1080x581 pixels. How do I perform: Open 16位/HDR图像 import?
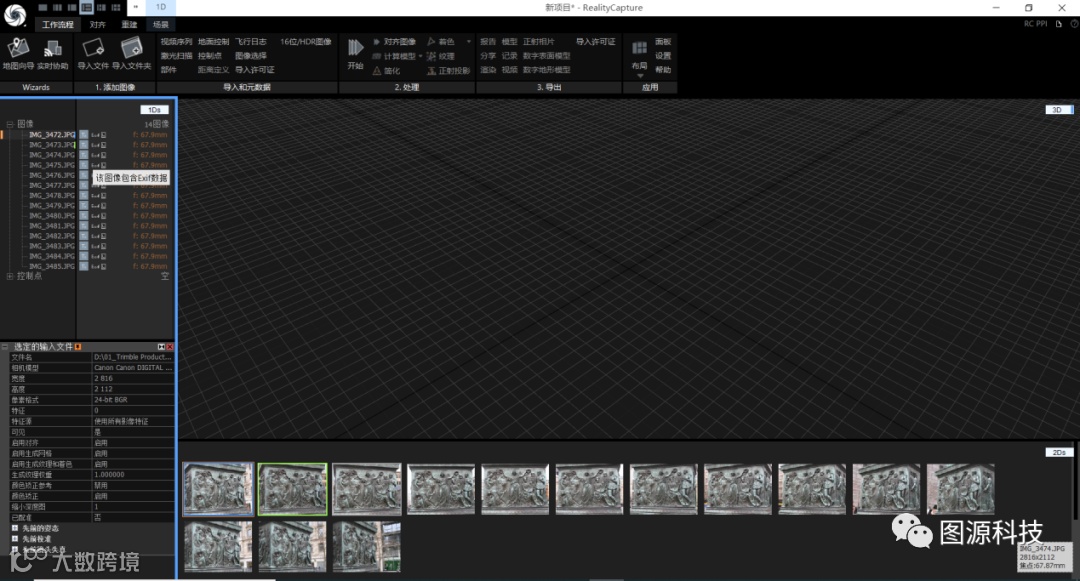306,42
